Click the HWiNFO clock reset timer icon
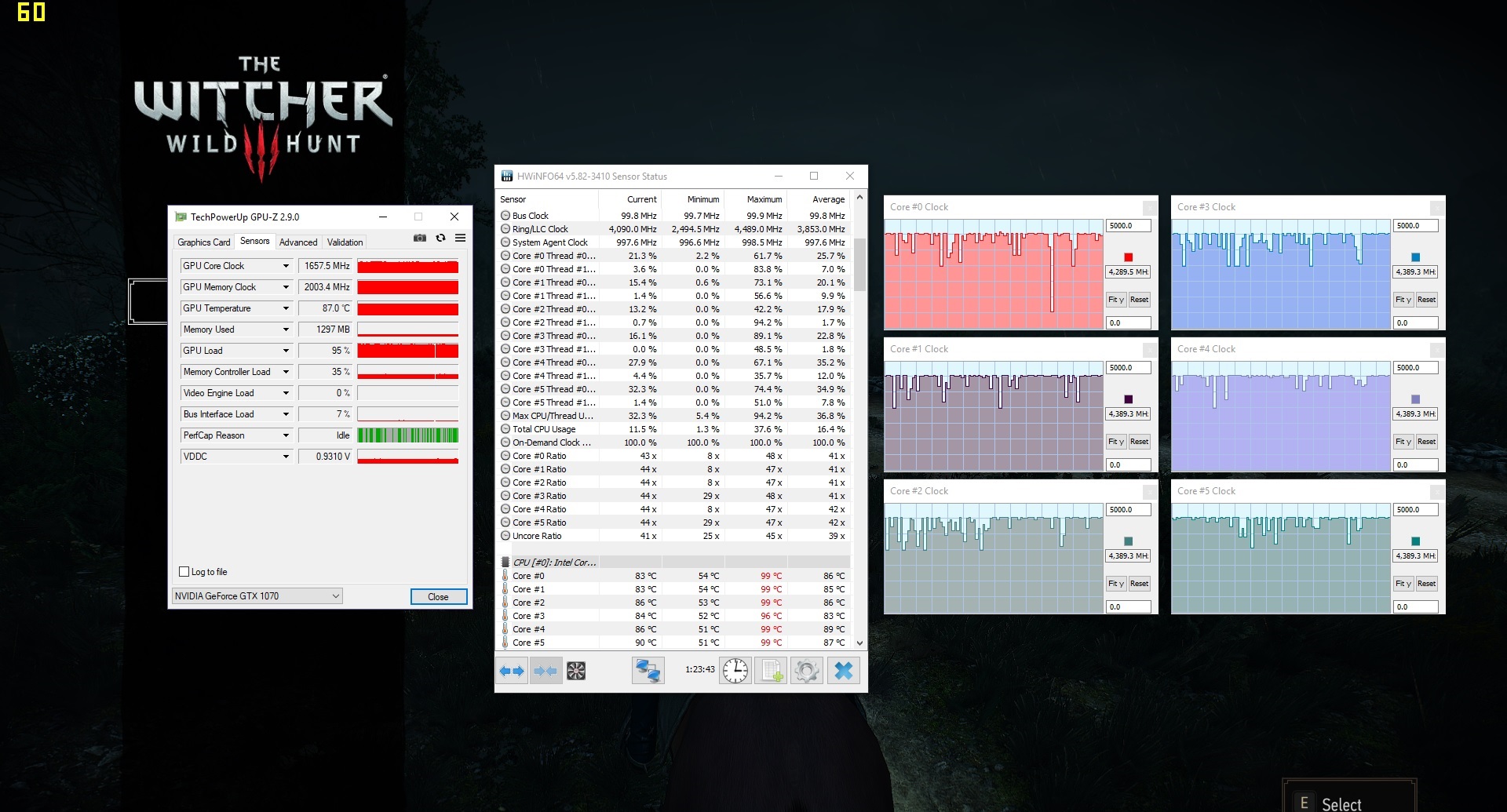 tap(735, 671)
